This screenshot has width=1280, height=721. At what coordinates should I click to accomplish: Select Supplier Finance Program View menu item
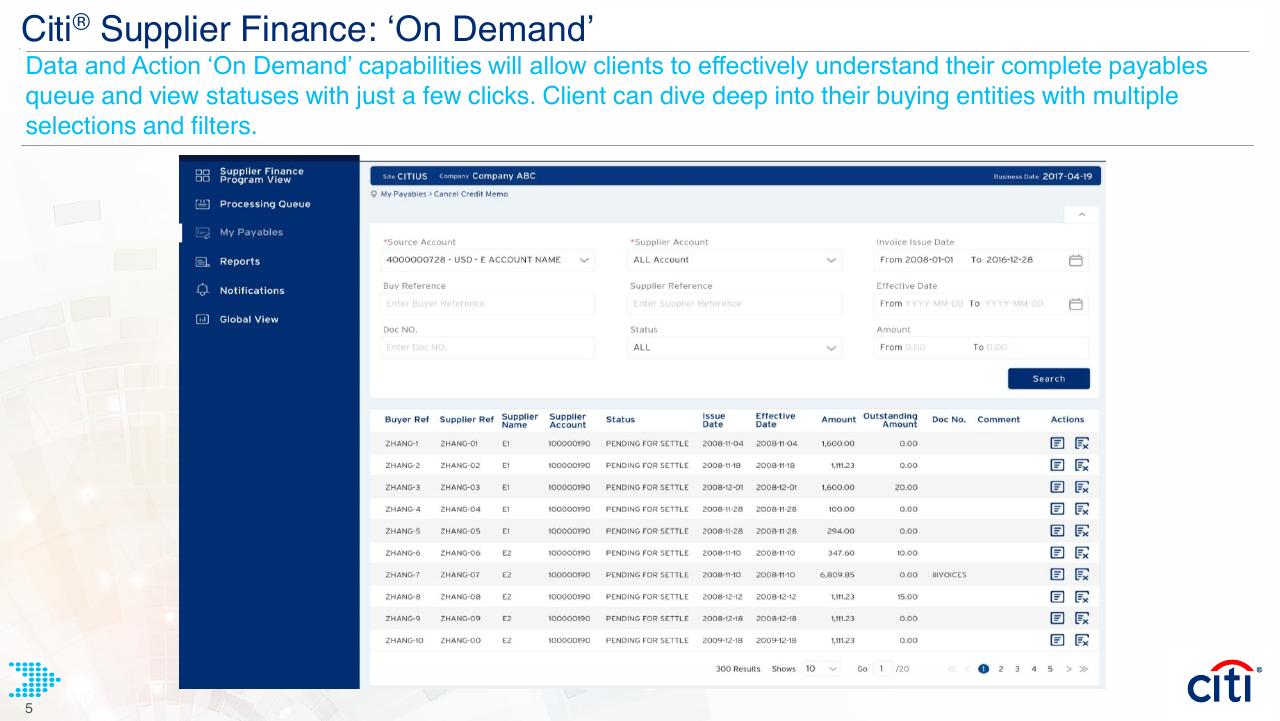[262, 176]
